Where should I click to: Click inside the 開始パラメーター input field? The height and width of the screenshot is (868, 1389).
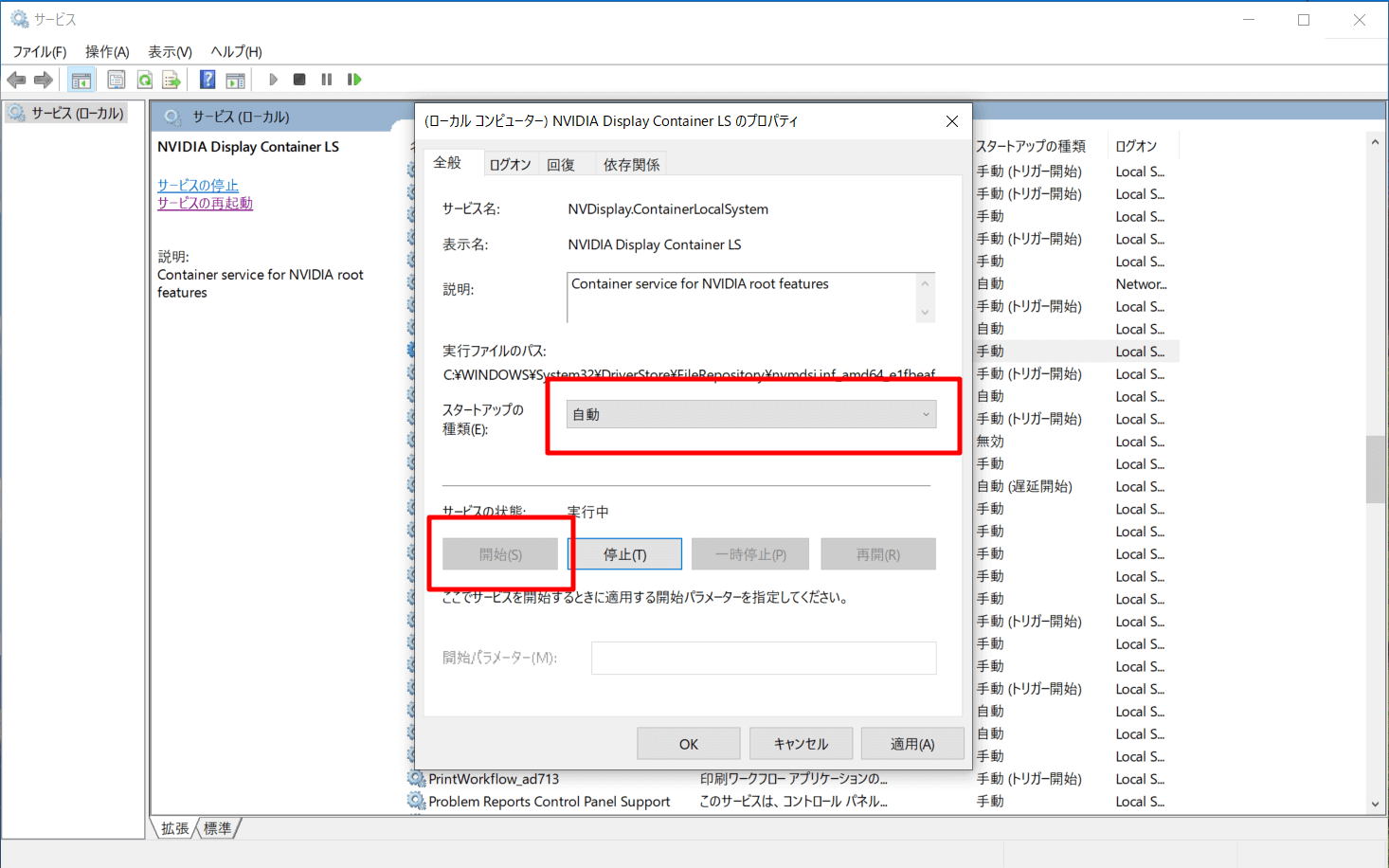tap(763, 658)
